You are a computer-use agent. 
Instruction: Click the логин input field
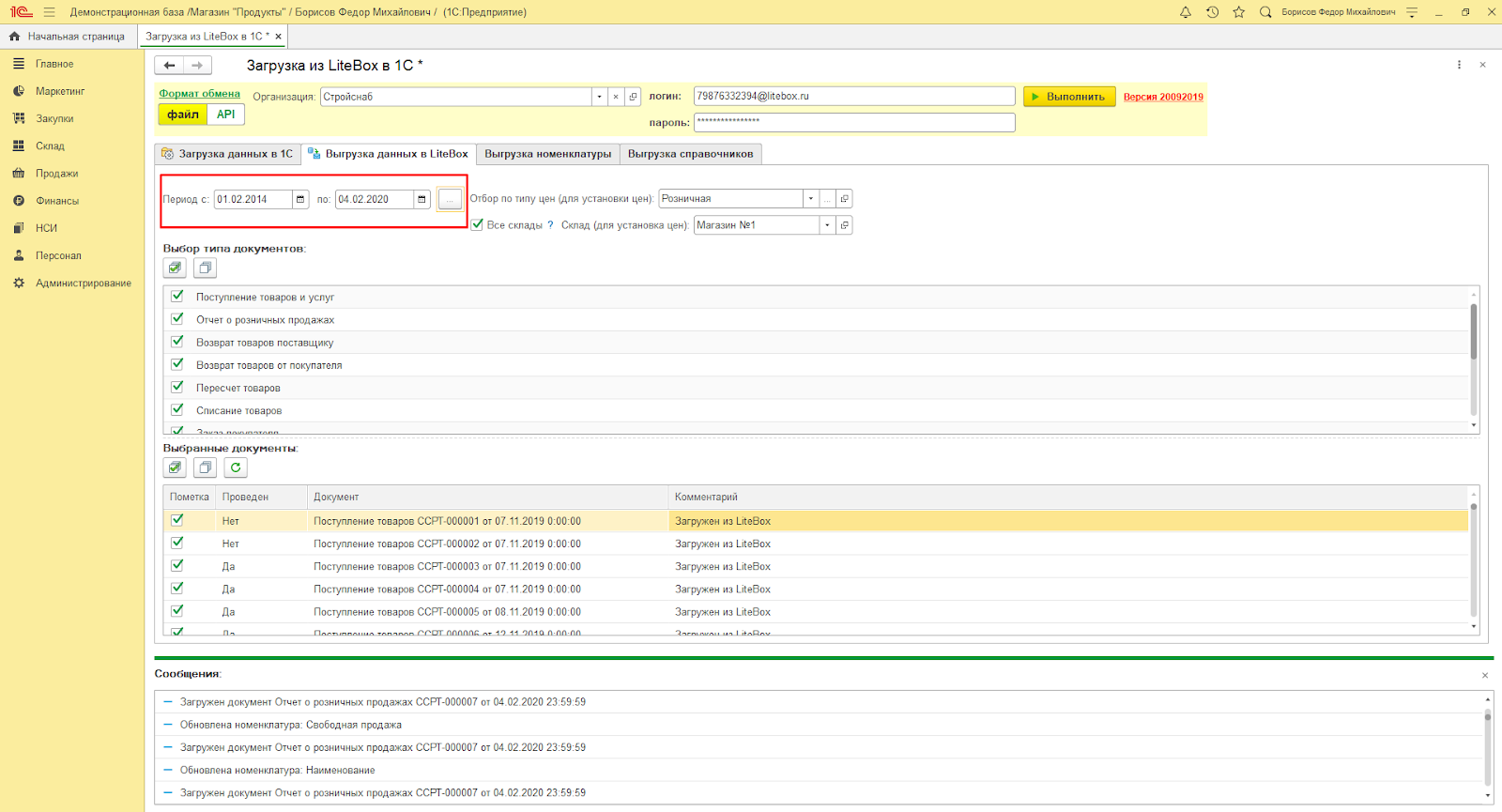coord(854,97)
